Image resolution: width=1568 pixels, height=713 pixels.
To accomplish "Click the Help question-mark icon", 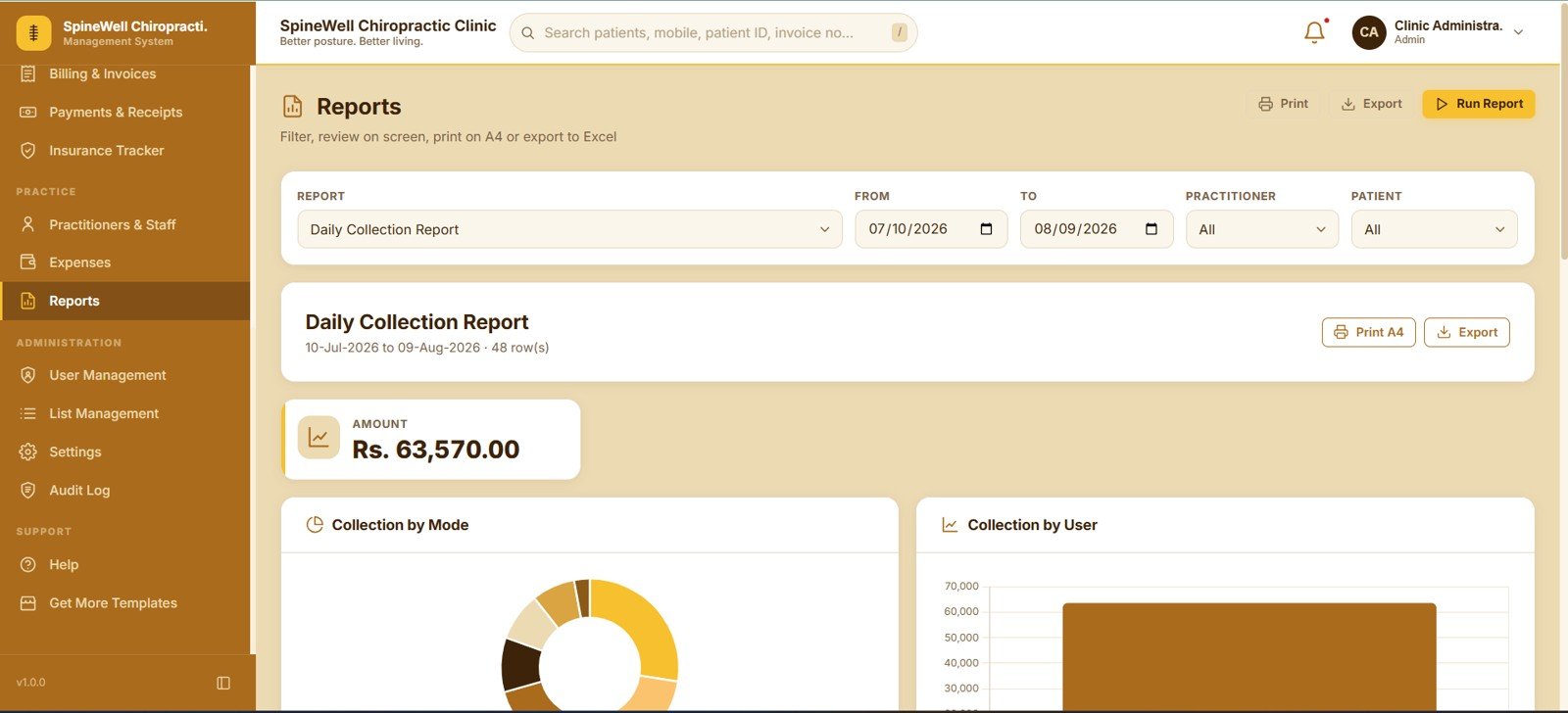I will (28, 564).
